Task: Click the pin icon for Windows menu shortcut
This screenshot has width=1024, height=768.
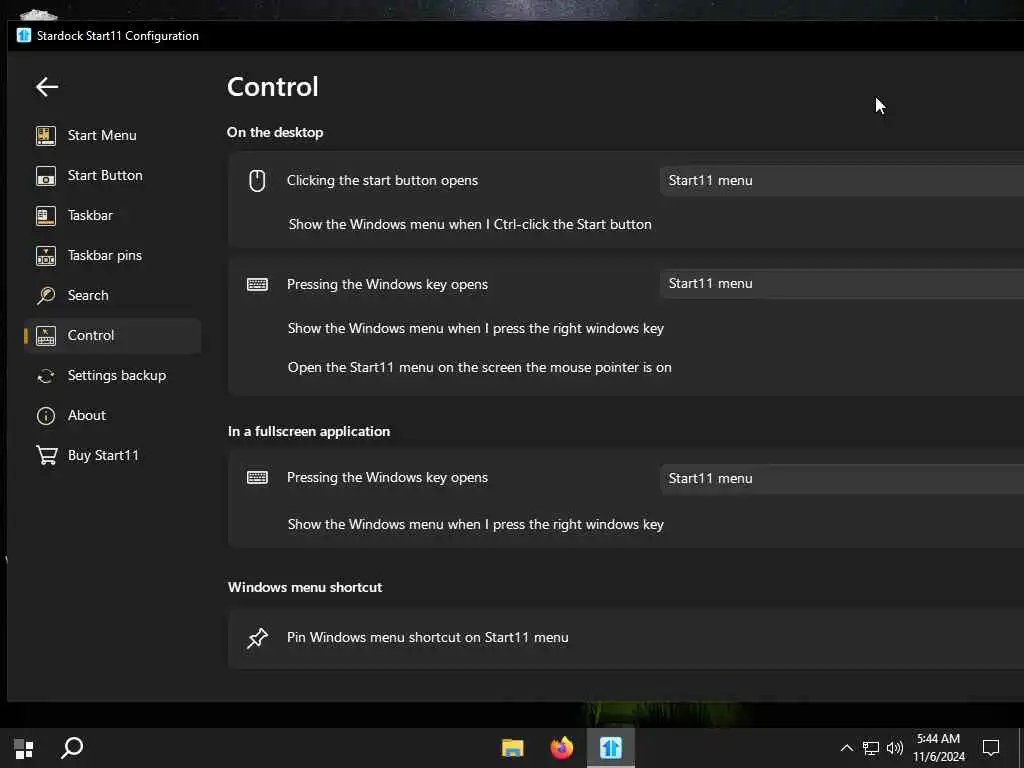Action: 257,637
